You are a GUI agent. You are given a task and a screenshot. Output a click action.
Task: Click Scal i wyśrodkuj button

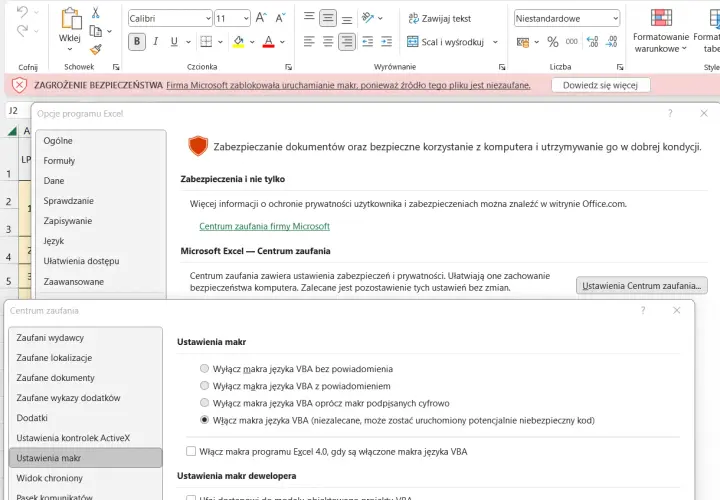point(445,42)
